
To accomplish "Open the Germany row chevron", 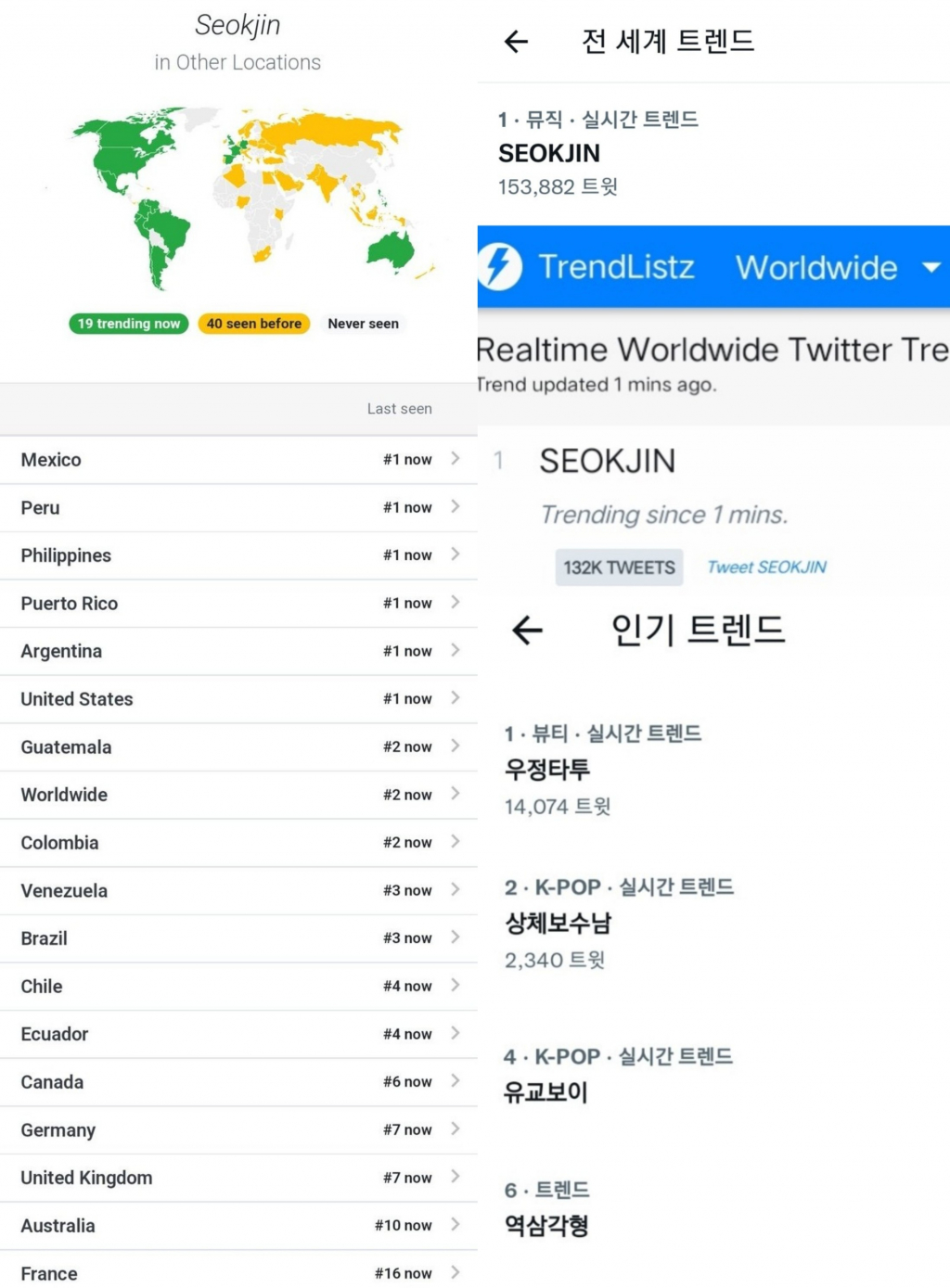I will point(456,1129).
